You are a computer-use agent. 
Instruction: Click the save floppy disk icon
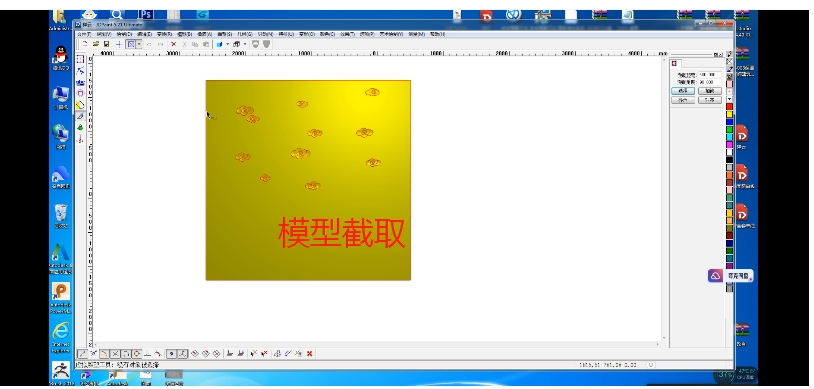point(106,45)
